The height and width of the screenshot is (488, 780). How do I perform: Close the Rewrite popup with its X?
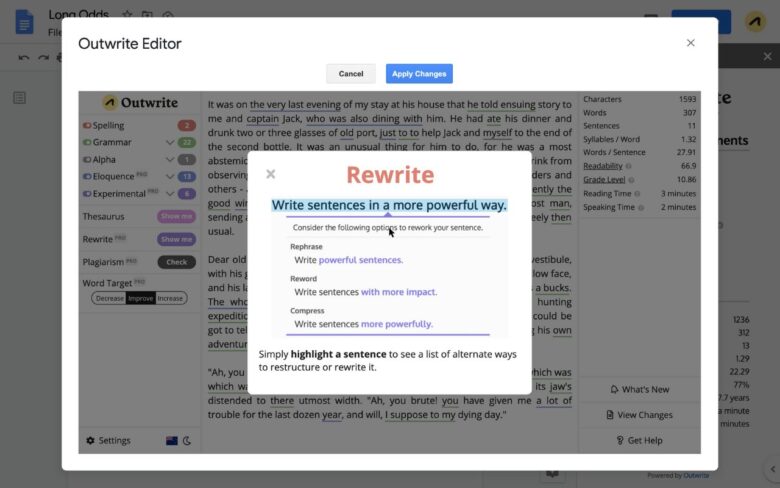pos(271,174)
